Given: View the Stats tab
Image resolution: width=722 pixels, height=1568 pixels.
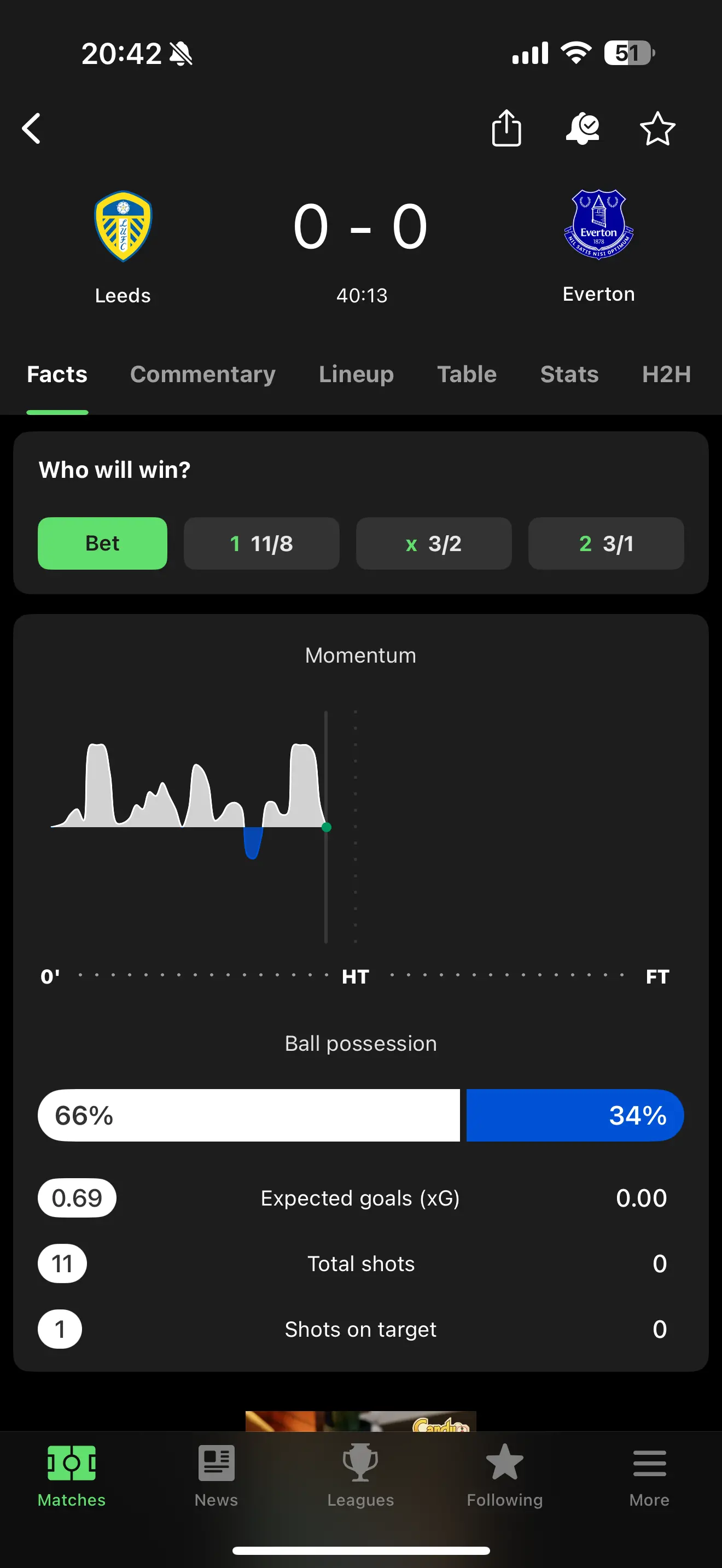Looking at the screenshot, I should coord(569,375).
